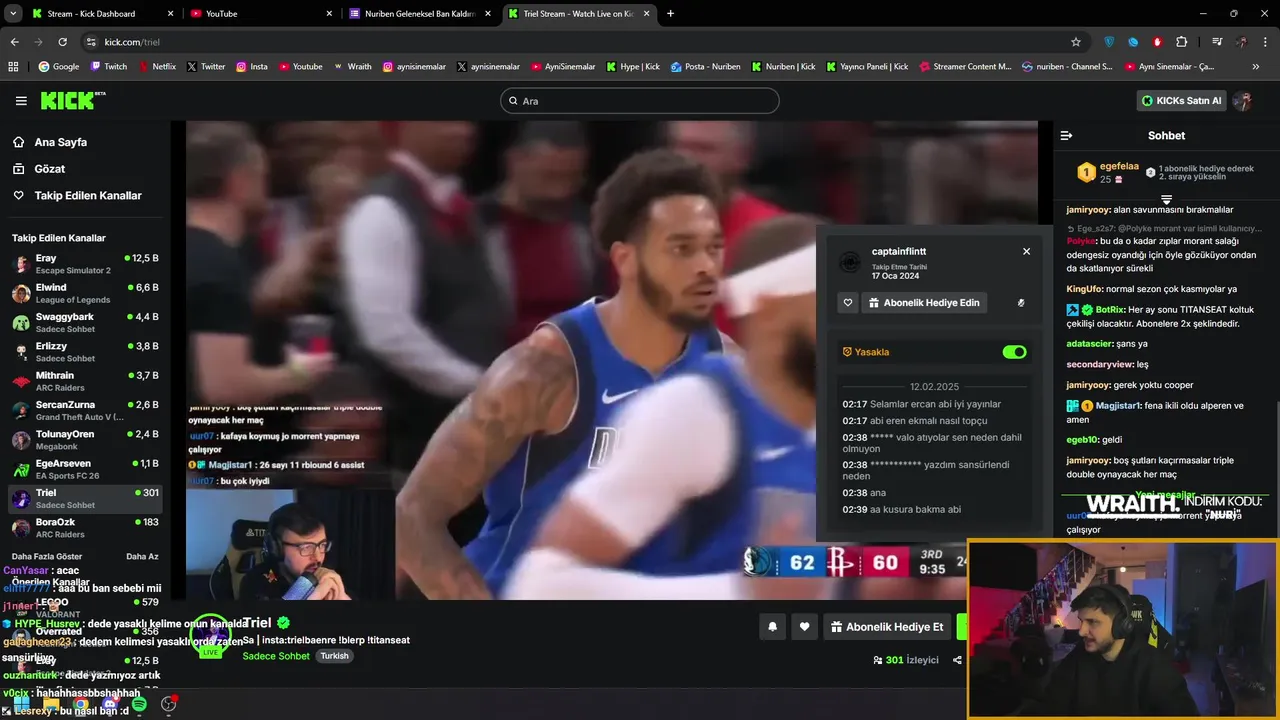Open Takip Edilen Kanallar in sidebar
This screenshot has width=1280, height=720.
[88, 196]
